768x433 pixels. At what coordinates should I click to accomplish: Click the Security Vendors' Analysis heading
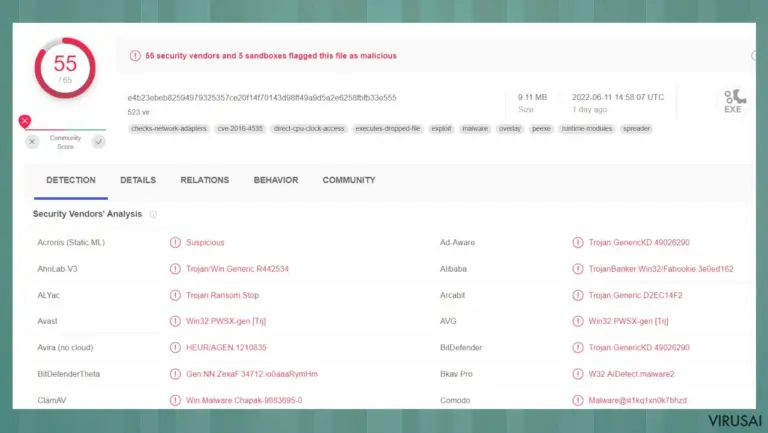click(x=87, y=214)
